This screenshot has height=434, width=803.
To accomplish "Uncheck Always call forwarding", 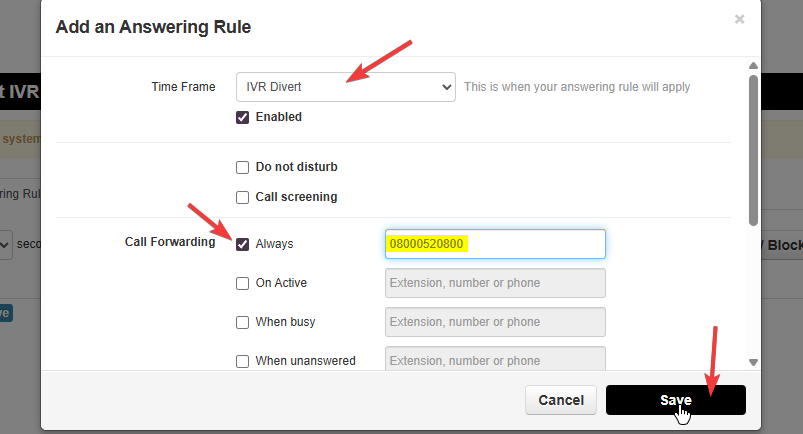I will 243,244.
